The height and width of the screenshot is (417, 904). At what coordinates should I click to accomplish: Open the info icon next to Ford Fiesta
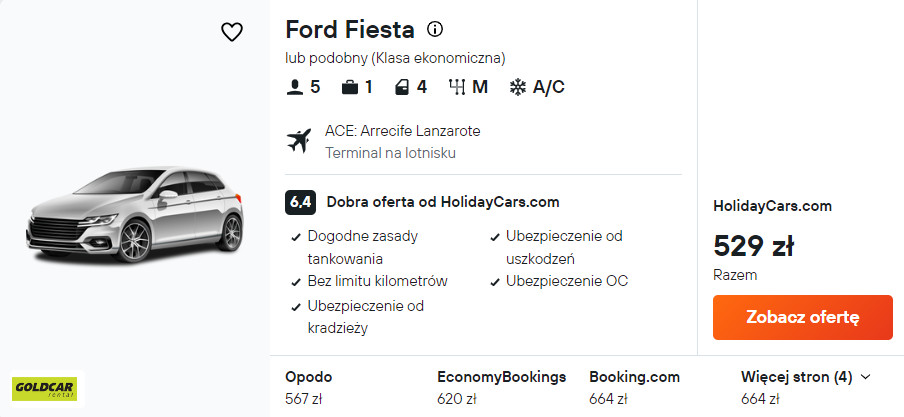(x=435, y=29)
